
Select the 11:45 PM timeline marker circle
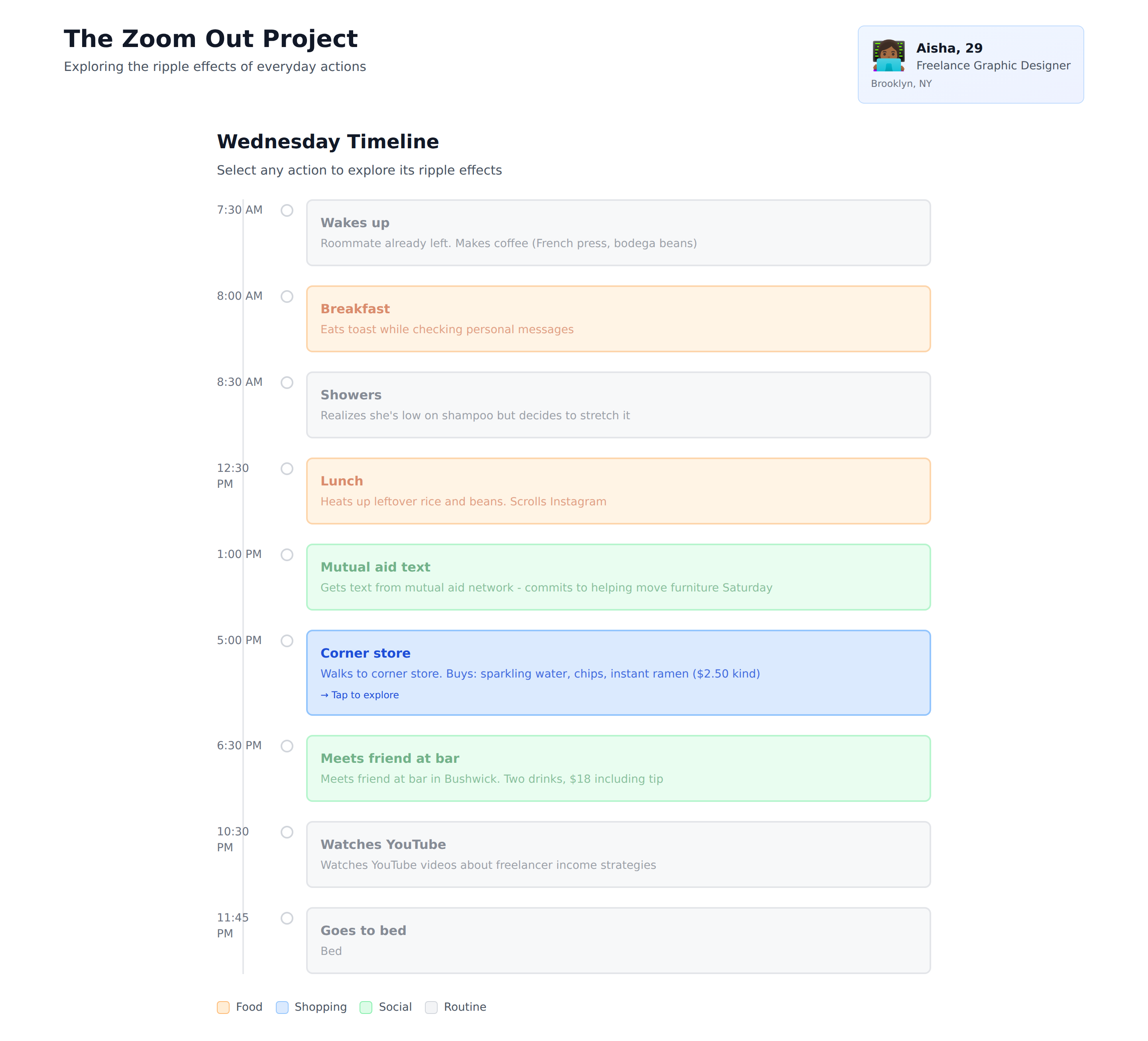(x=287, y=918)
